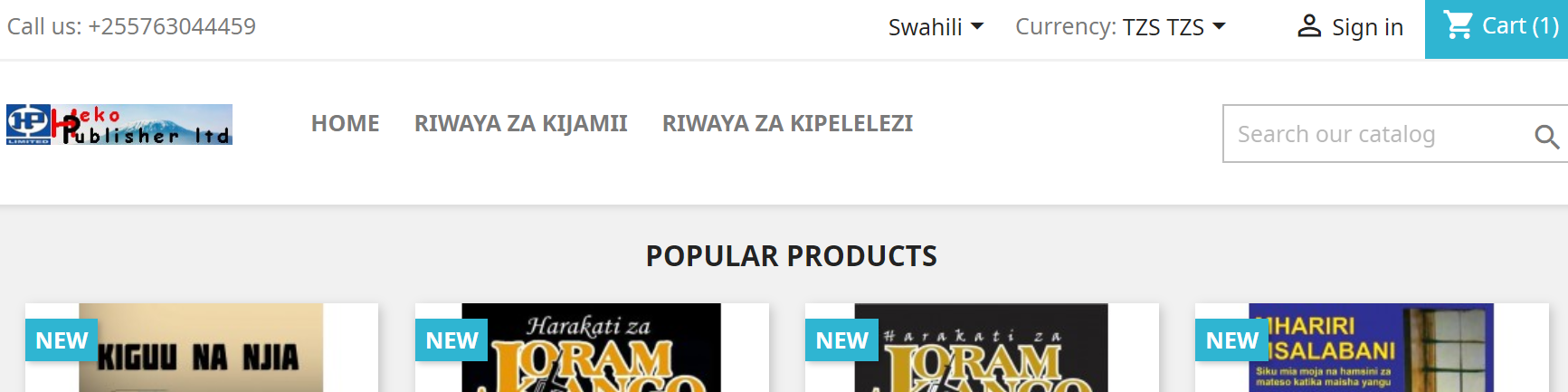The width and height of the screenshot is (1568, 392).
Task: Click the shopping cart icon
Action: (1458, 25)
